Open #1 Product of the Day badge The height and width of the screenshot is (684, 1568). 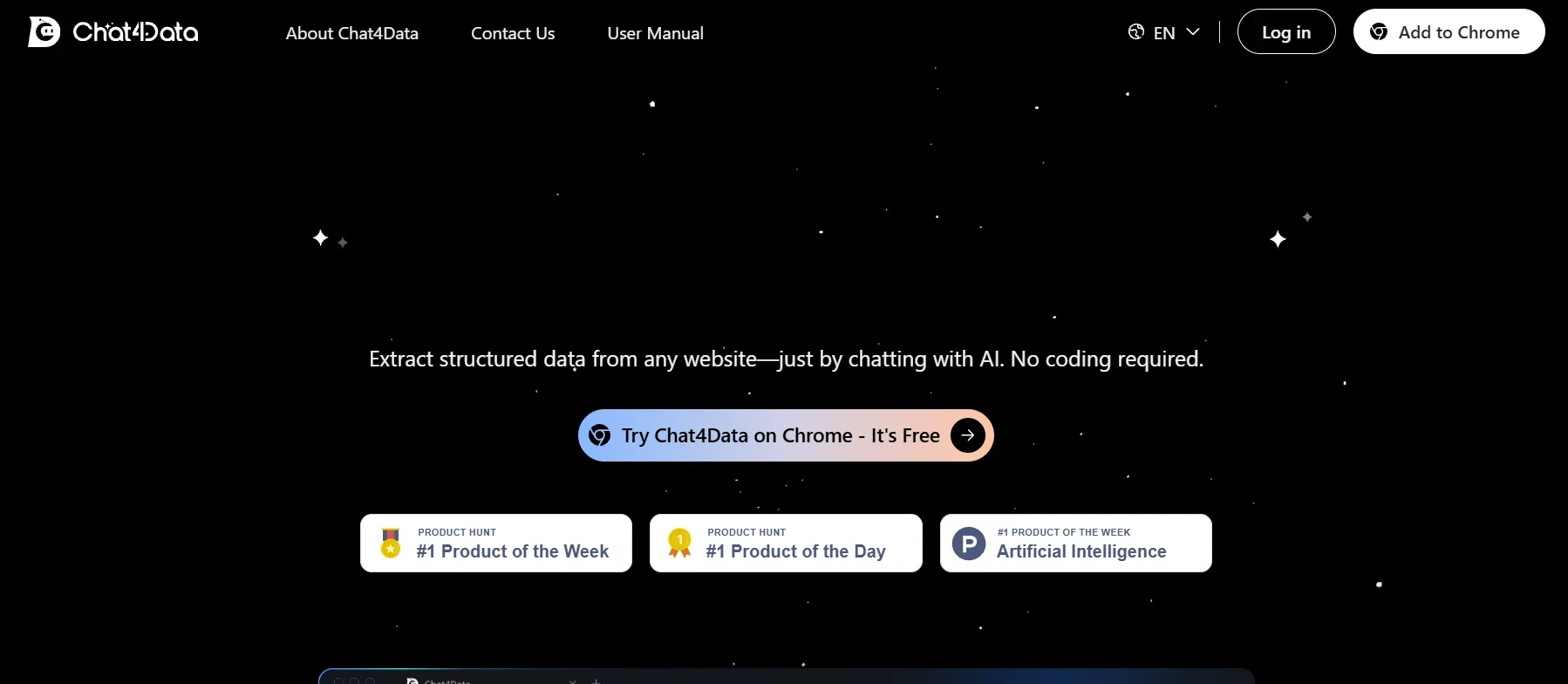point(786,543)
